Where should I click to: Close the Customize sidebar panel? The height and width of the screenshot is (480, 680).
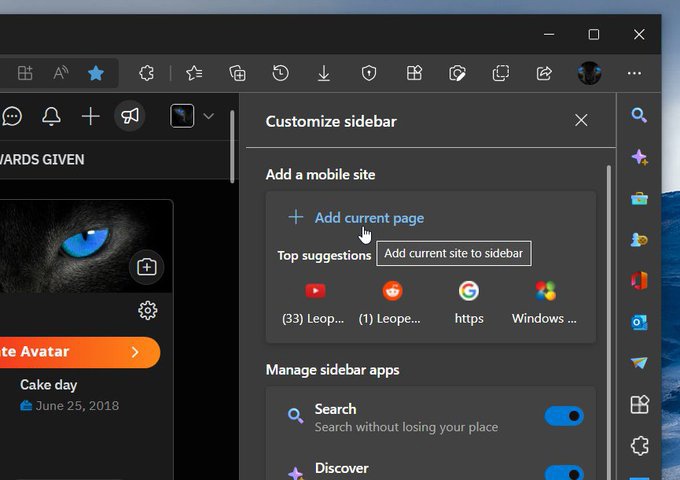(581, 121)
